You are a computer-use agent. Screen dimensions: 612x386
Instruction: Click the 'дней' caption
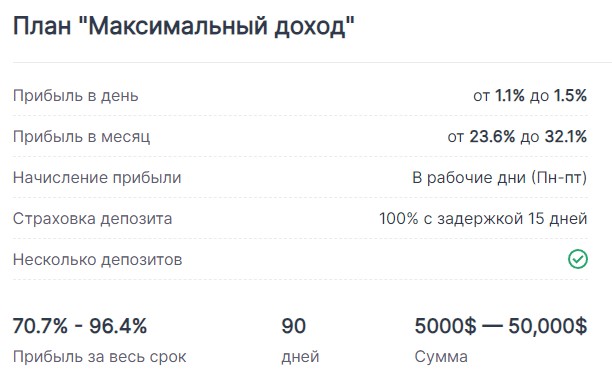pyautogui.click(x=301, y=357)
